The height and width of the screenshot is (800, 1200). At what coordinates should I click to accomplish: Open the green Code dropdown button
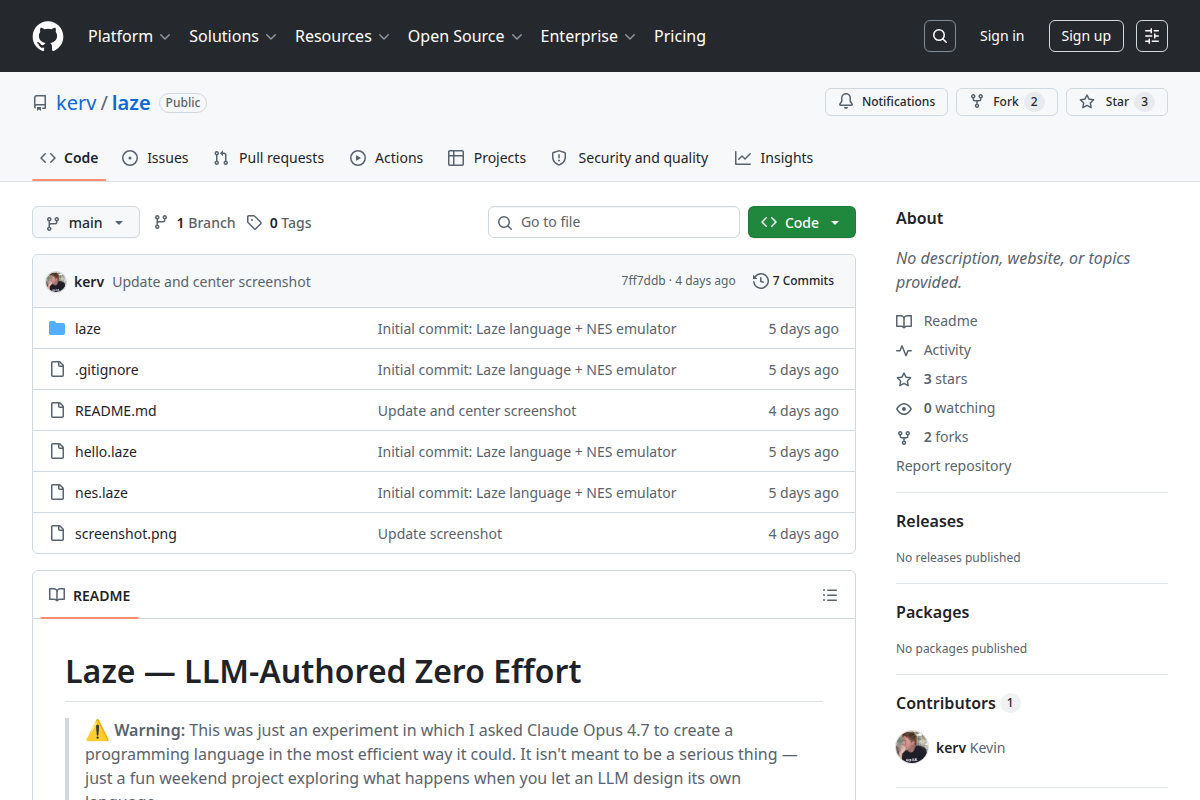point(802,223)
